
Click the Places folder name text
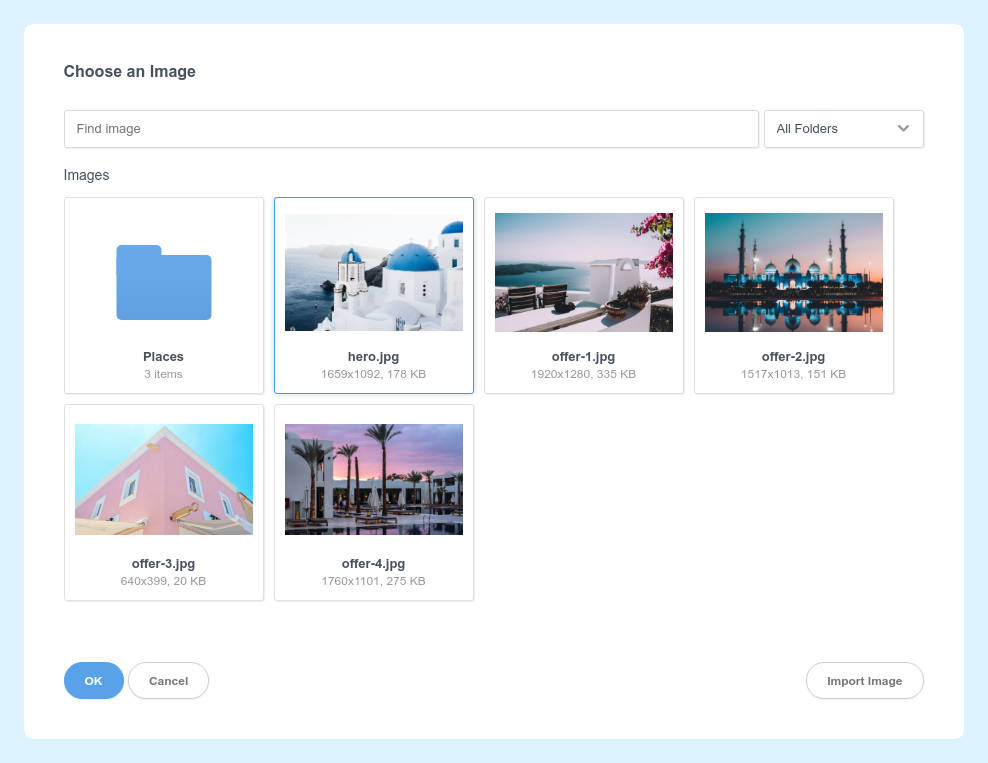(163, 356)
